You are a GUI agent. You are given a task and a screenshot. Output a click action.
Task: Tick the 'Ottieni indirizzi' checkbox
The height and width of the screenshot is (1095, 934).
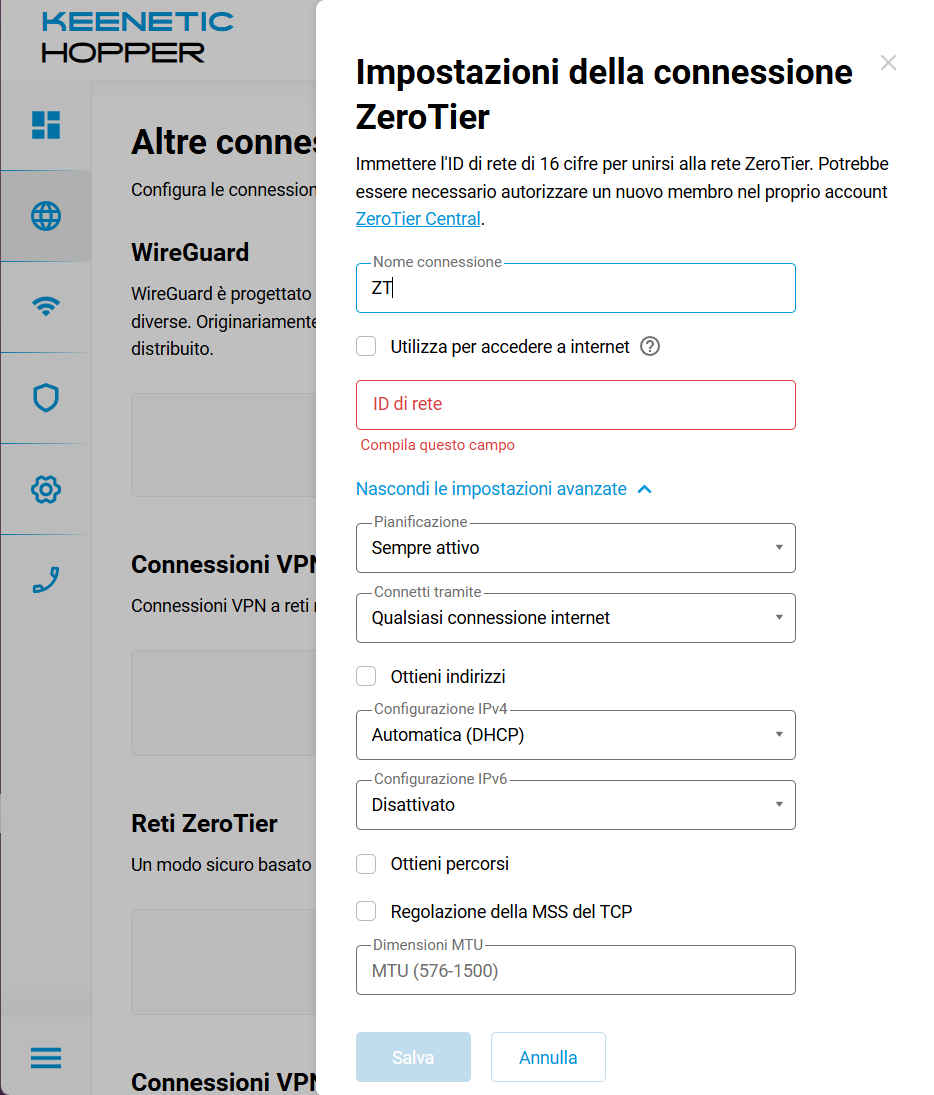[367, 677]
